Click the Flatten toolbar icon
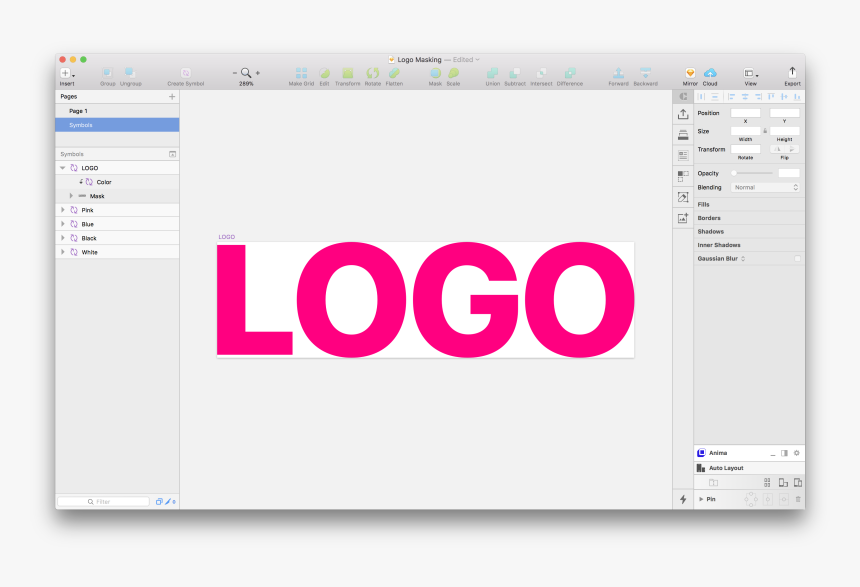The height and width of the screenshot is (587, 860). 394,75
